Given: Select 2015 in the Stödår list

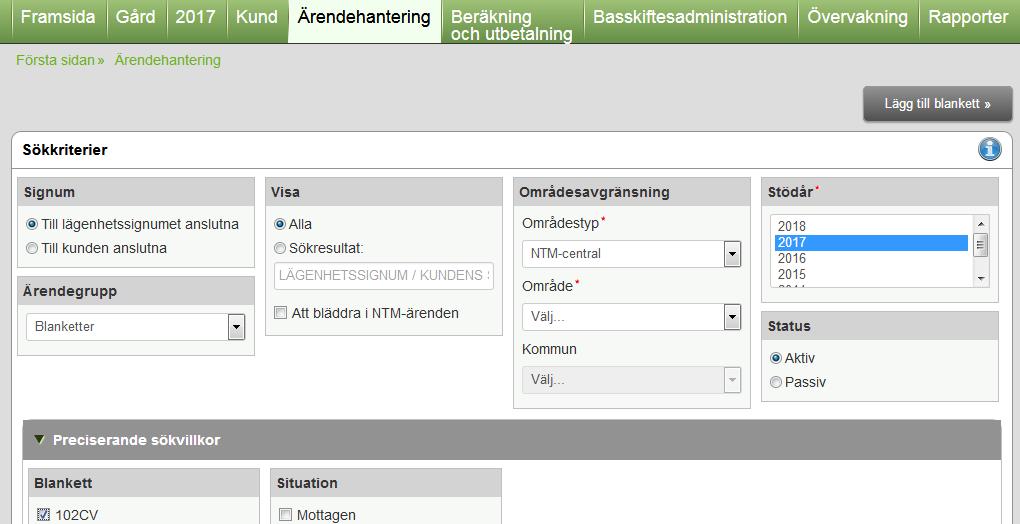Looking at the screenshot, I should click(871, 274).
